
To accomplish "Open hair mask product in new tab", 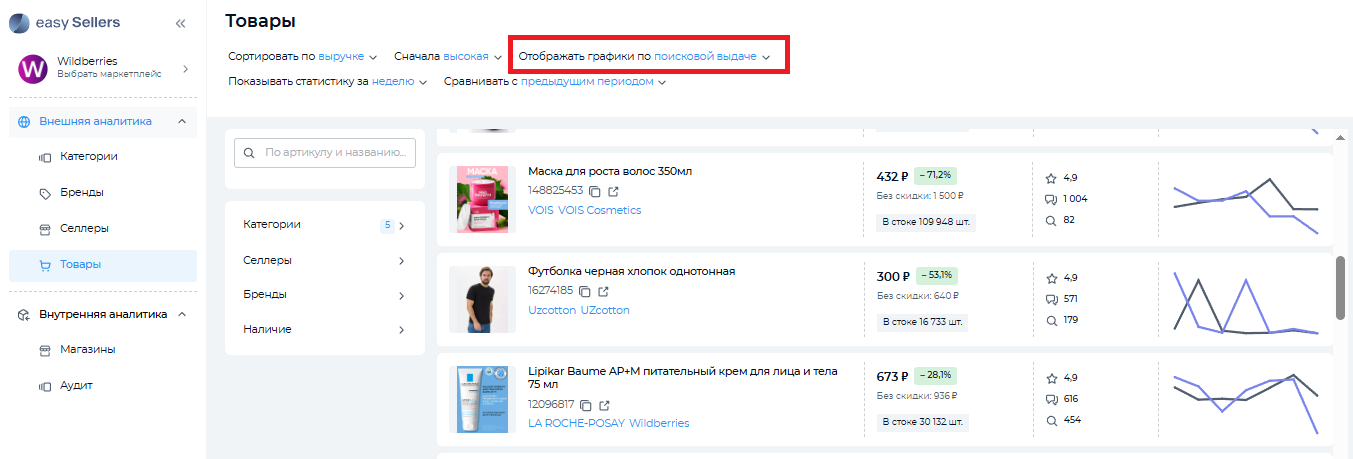I will (614, 191).
